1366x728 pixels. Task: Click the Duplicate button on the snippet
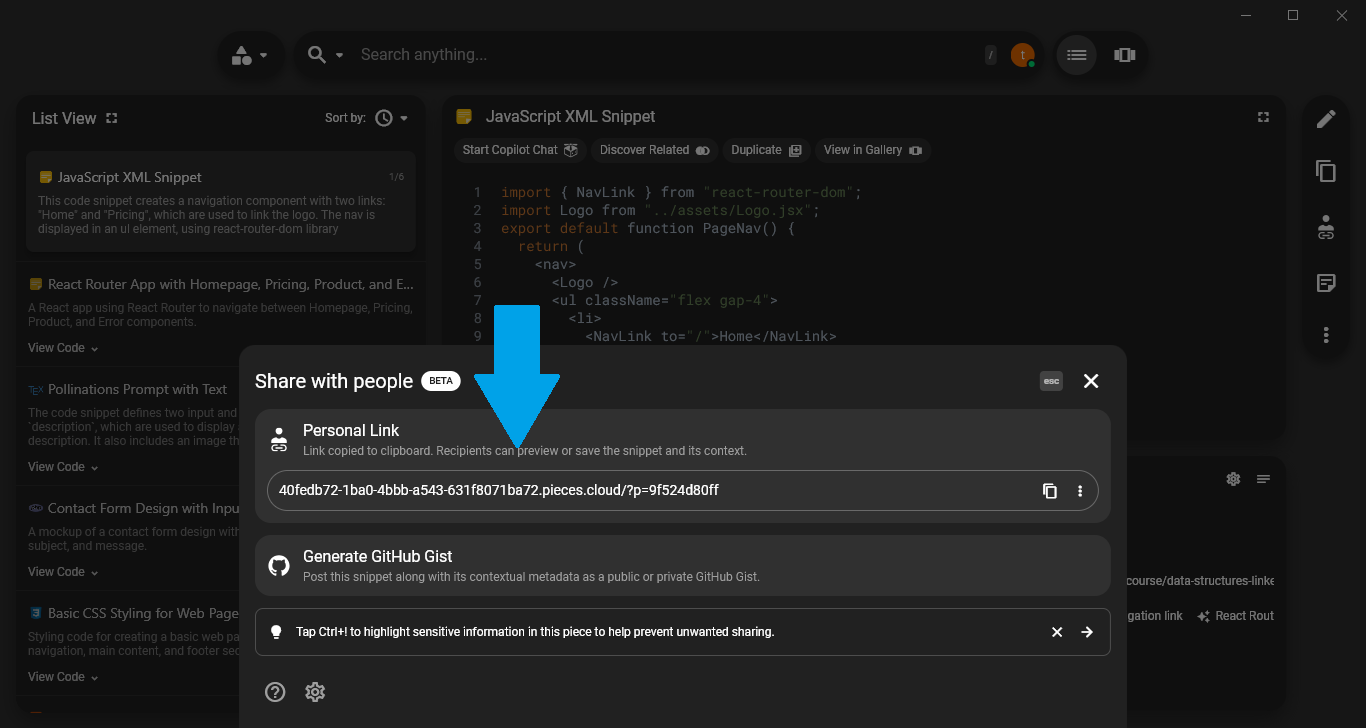pos(766,150)
